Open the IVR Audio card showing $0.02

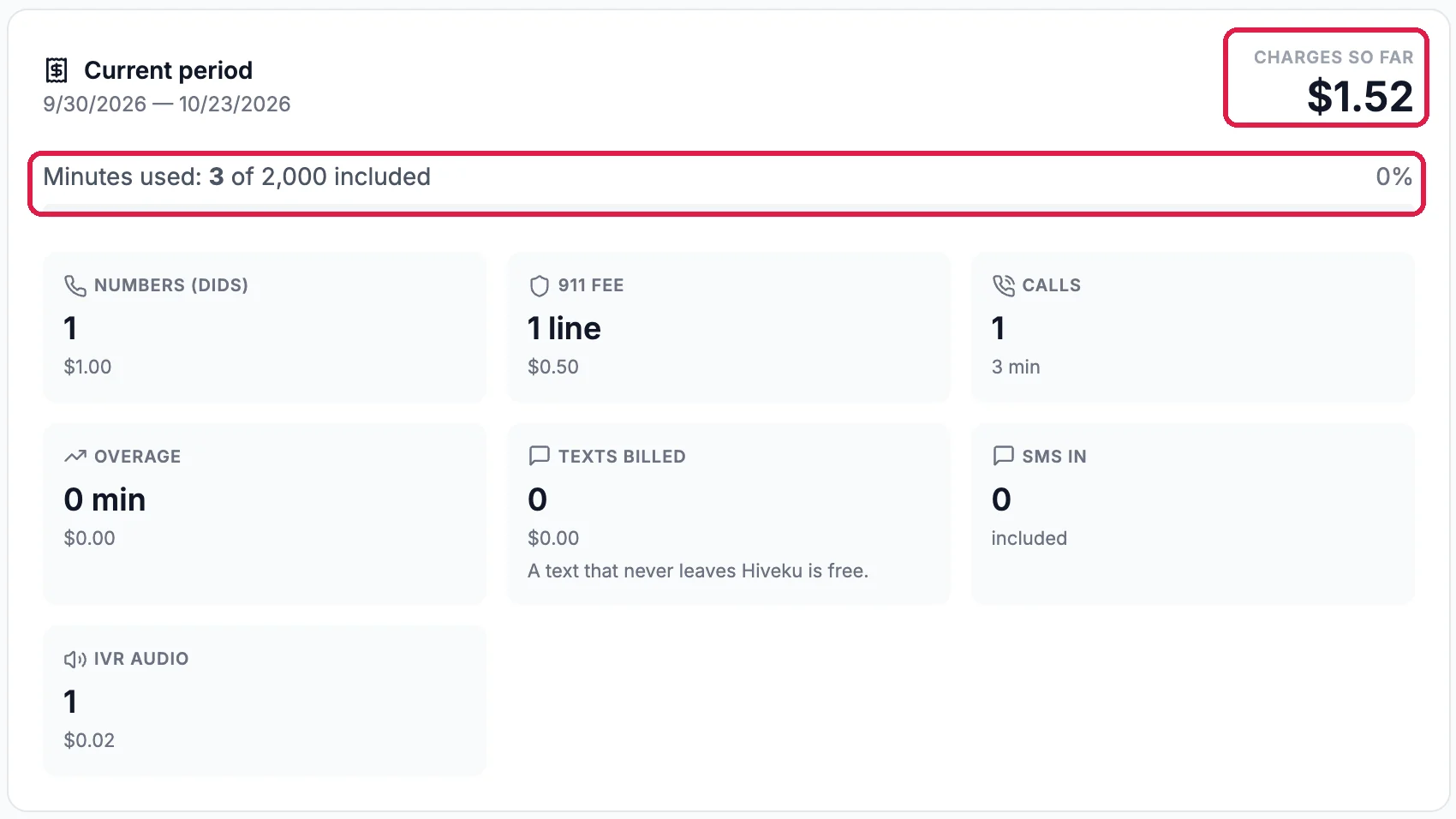(x=265, y=701)
